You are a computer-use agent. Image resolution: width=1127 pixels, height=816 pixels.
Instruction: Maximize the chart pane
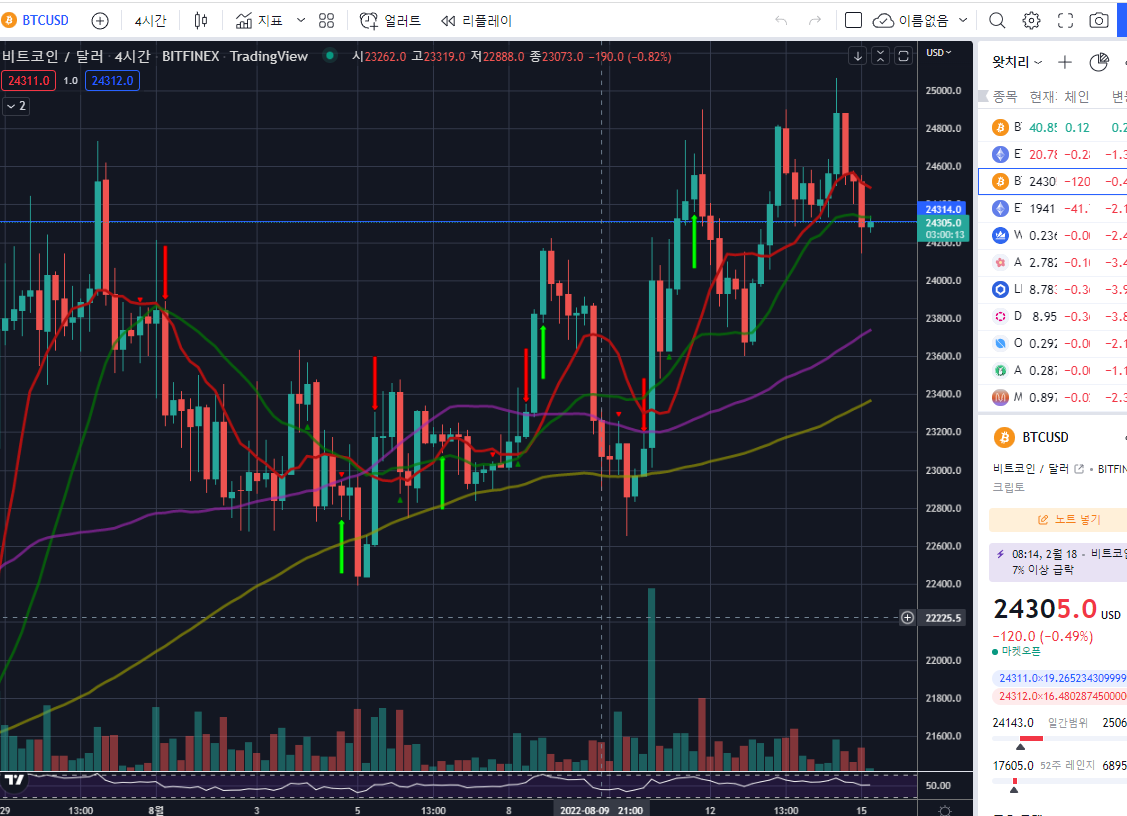click(x=903, y=56)
